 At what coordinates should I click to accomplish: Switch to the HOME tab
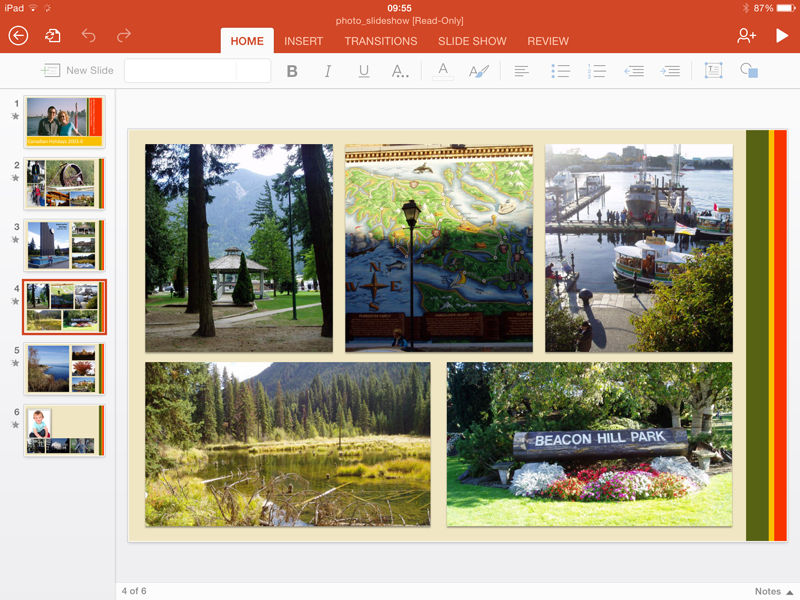(x=247, y=41)
